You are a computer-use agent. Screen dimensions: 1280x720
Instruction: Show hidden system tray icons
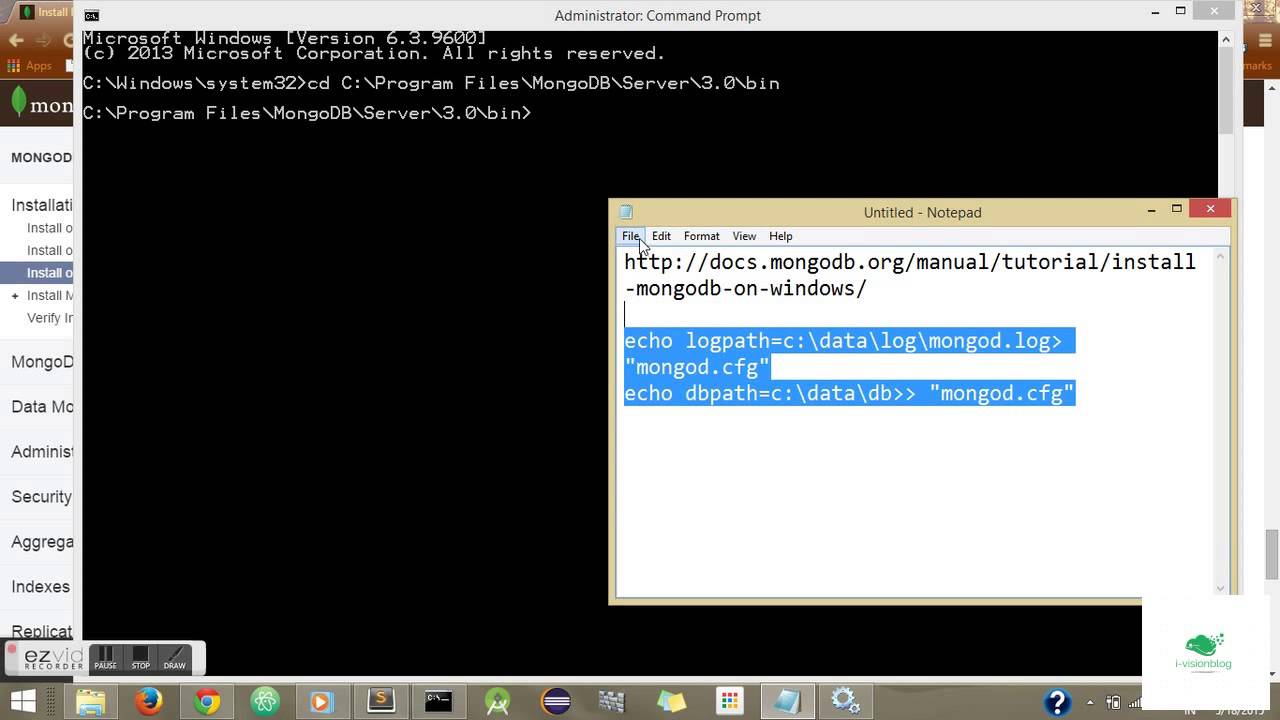[x=1090, y=702]
